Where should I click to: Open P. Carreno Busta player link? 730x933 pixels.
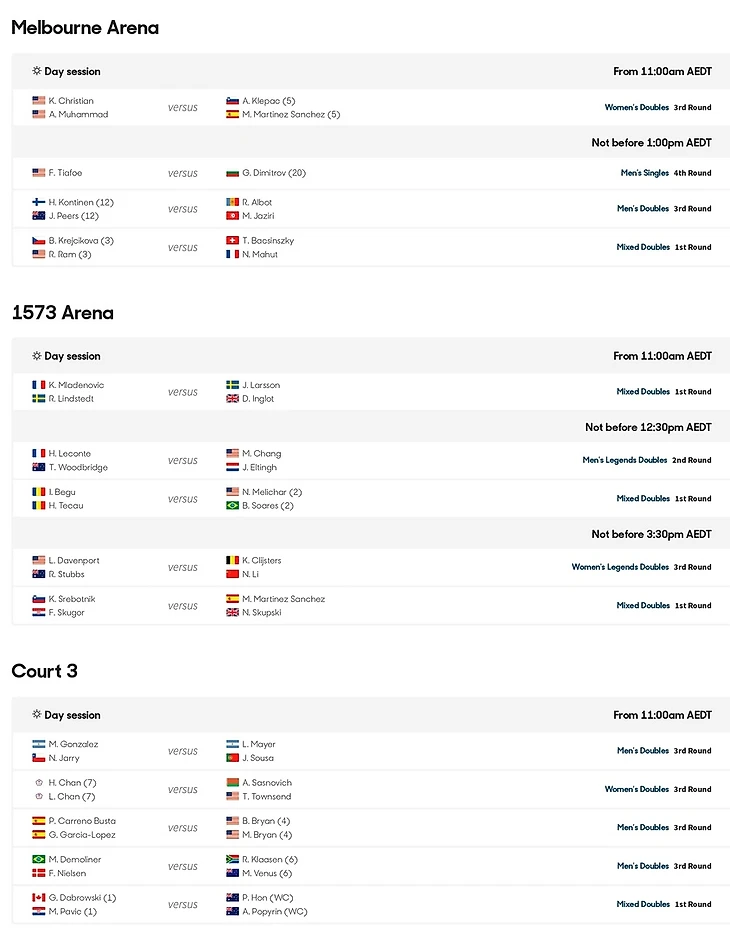pos(82,821)
